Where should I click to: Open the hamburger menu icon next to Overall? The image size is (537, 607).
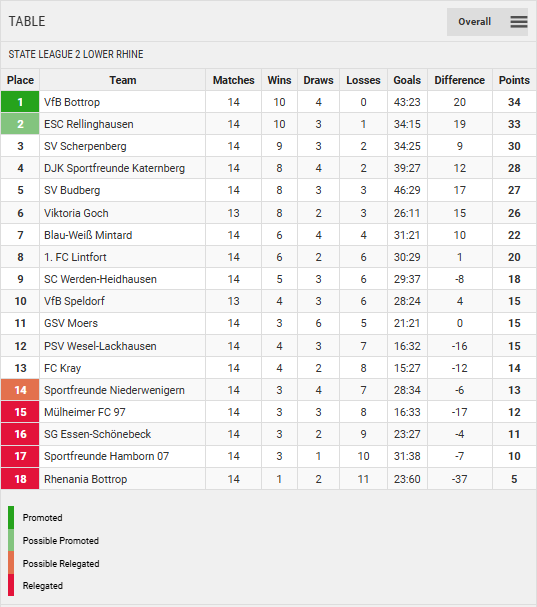(519, 22)
